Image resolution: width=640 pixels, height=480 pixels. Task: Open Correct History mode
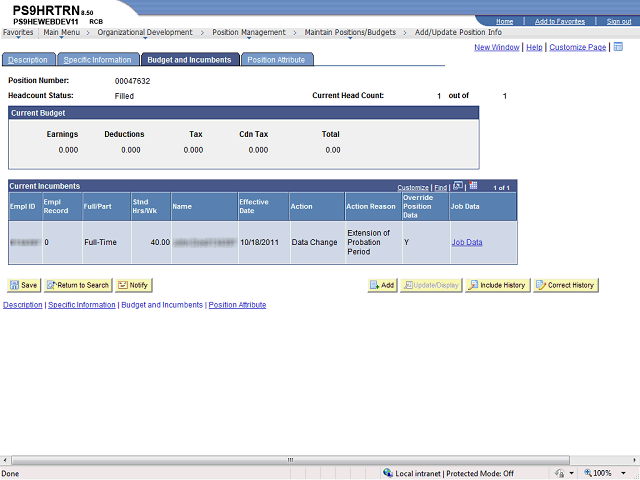pos(565,285)
